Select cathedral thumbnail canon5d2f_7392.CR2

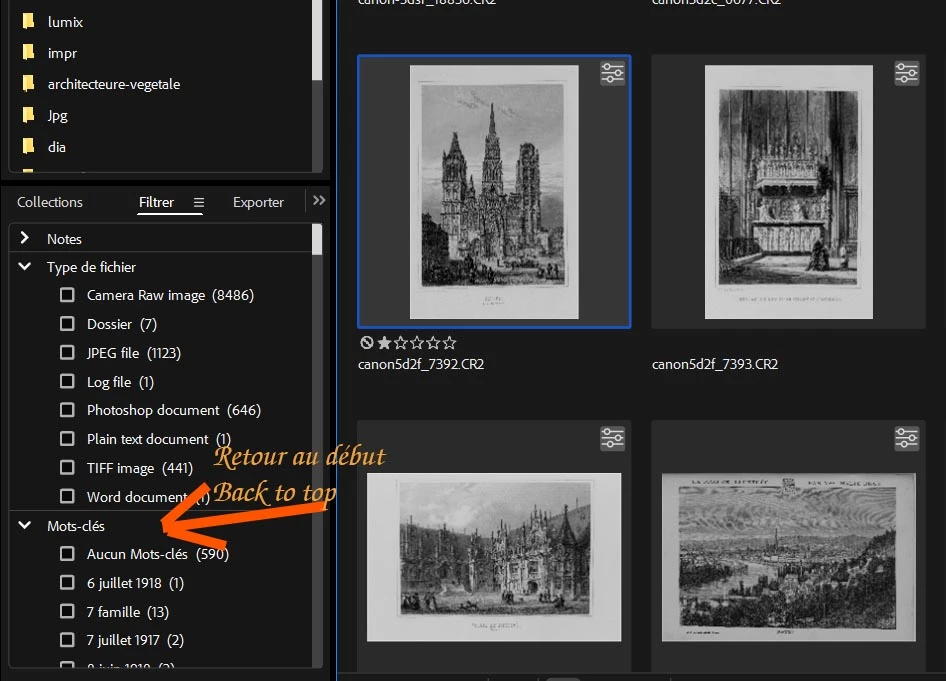[x=494, y=192]
